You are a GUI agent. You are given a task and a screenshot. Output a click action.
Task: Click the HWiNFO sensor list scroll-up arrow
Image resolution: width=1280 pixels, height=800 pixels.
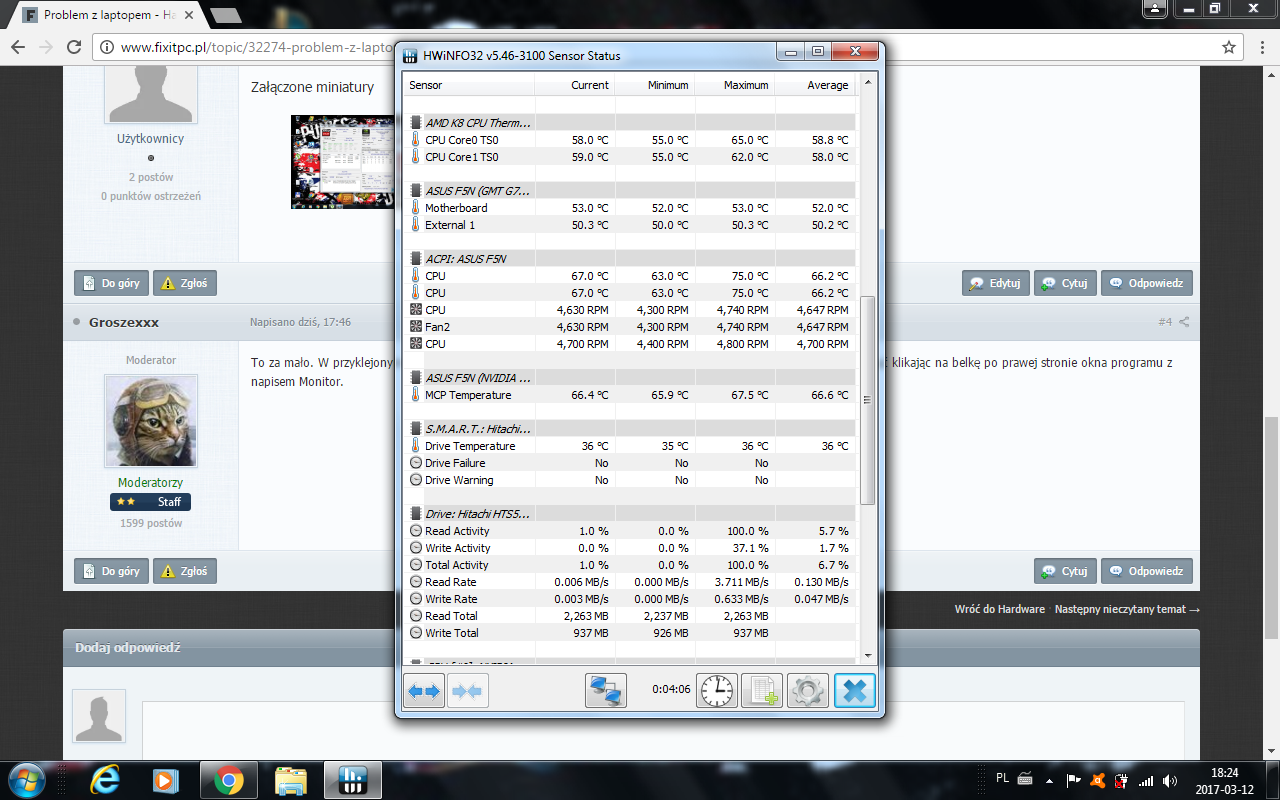click(867, 83)
